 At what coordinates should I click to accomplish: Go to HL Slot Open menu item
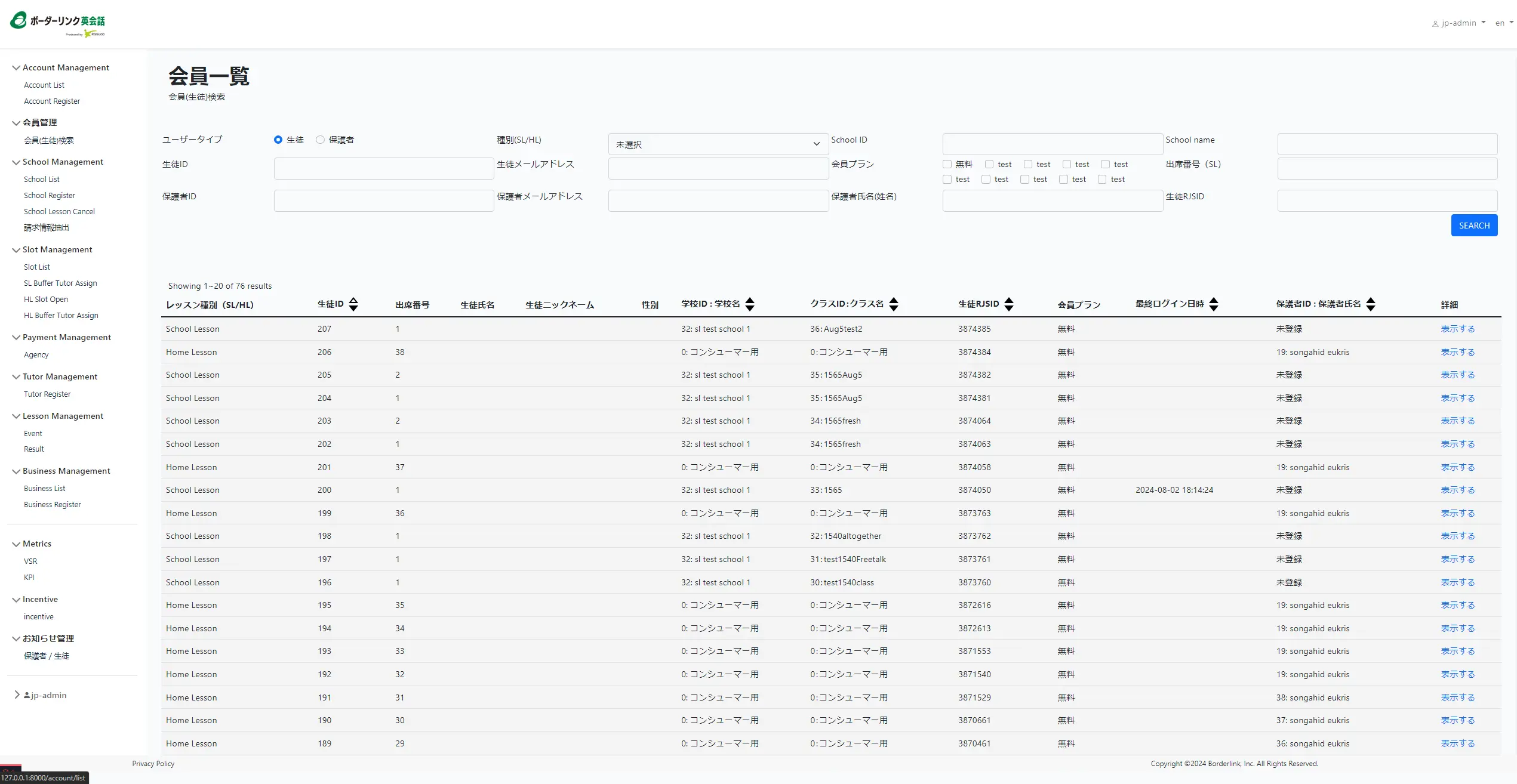(46, 300)
